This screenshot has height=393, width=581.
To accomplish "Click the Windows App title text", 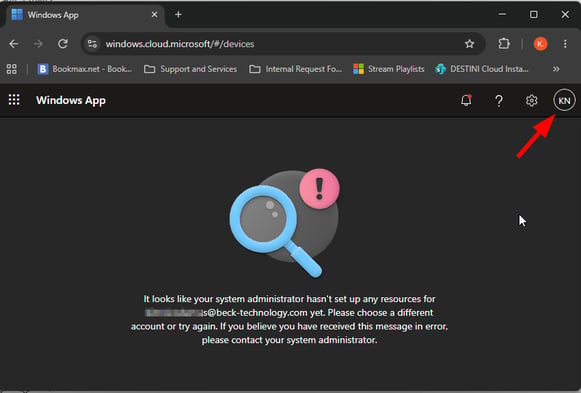I will click(71, 100).
